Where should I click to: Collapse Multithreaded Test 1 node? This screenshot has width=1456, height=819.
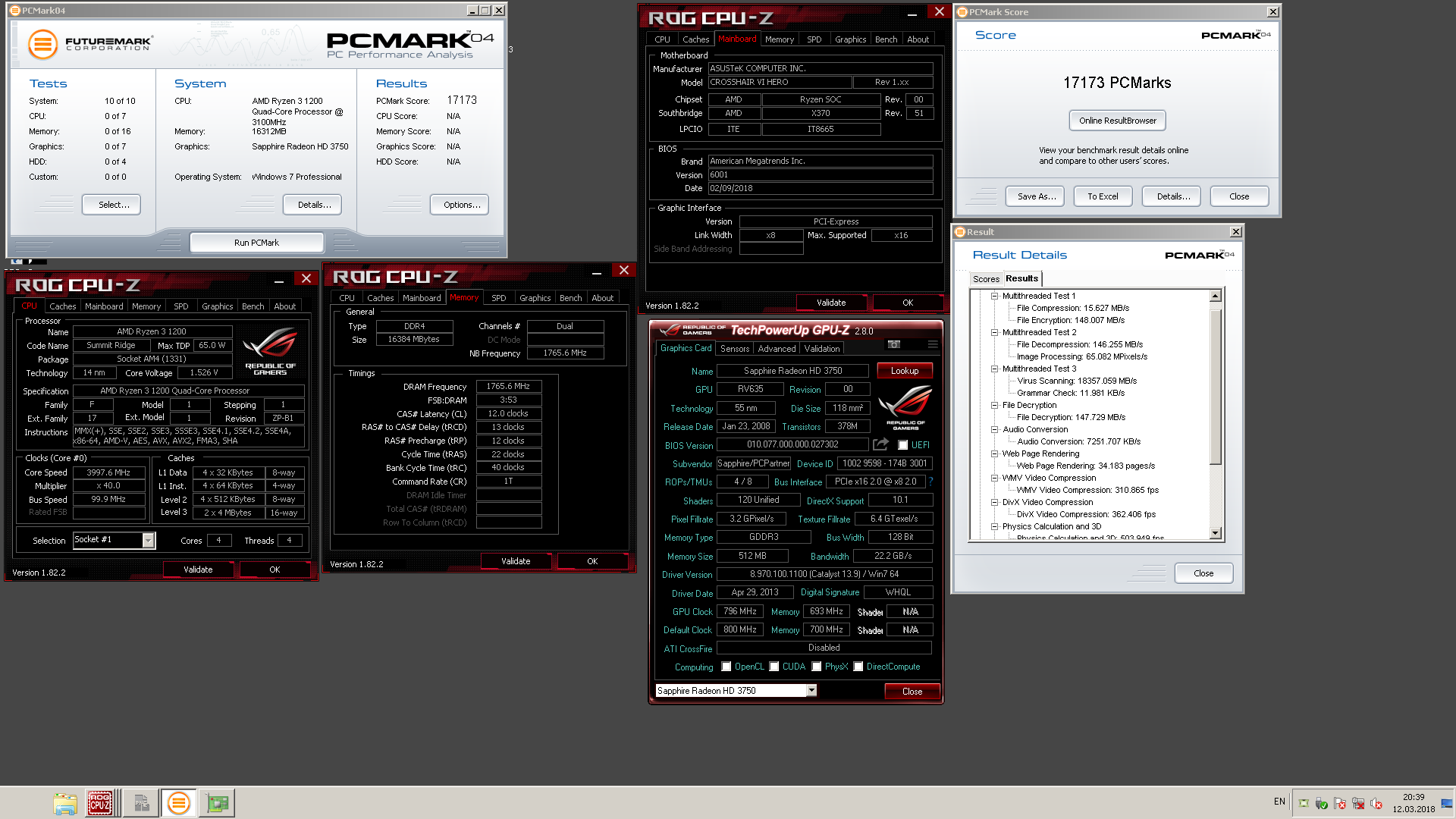coord(994,296)
